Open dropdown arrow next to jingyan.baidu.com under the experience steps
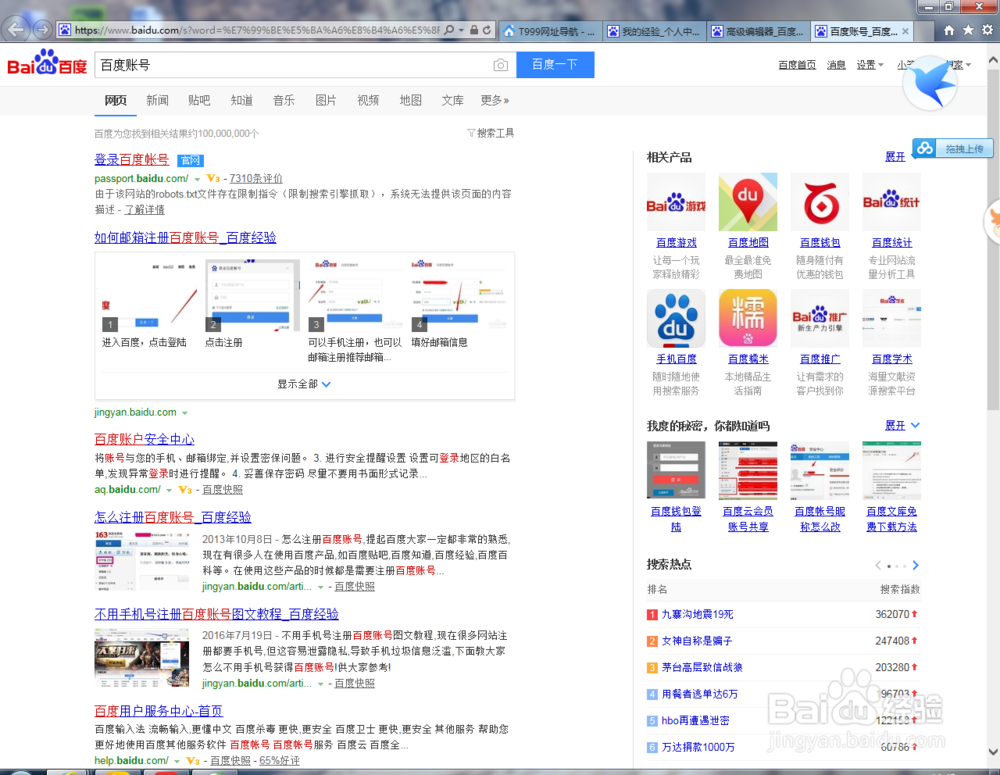The image size is (1000, 775). tap(184, 413)
